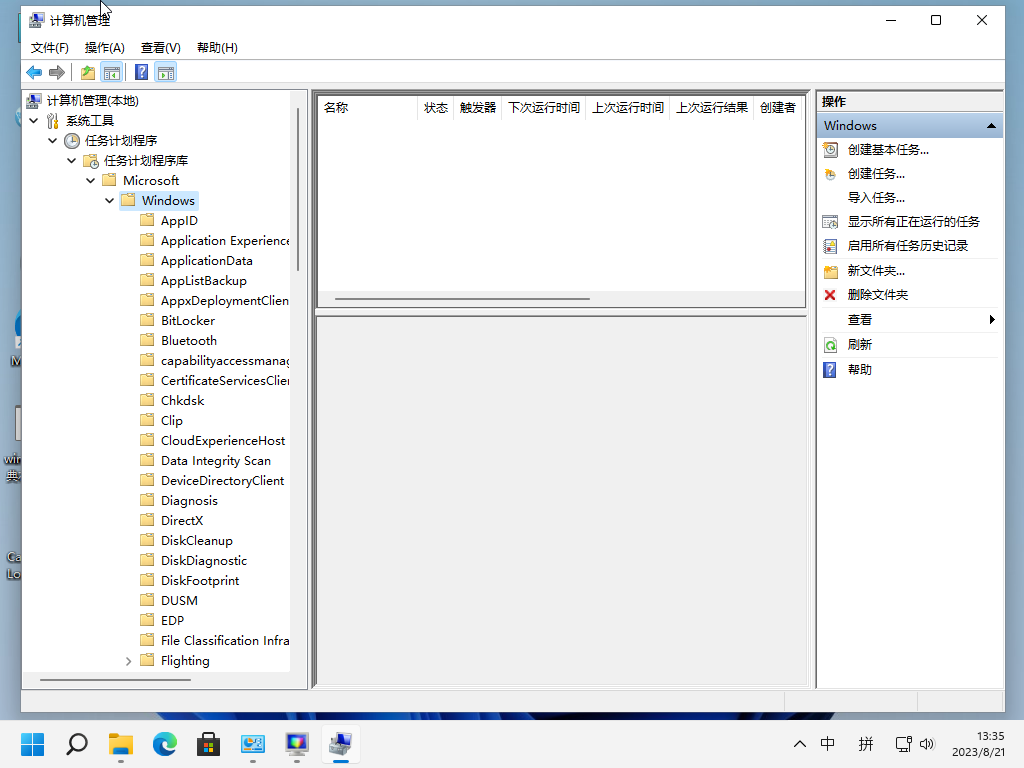Click the tree pane vertical scrollbar
Image resolution: width=1024 pixels, height=768 pixels.
click(x=298, y=189)
